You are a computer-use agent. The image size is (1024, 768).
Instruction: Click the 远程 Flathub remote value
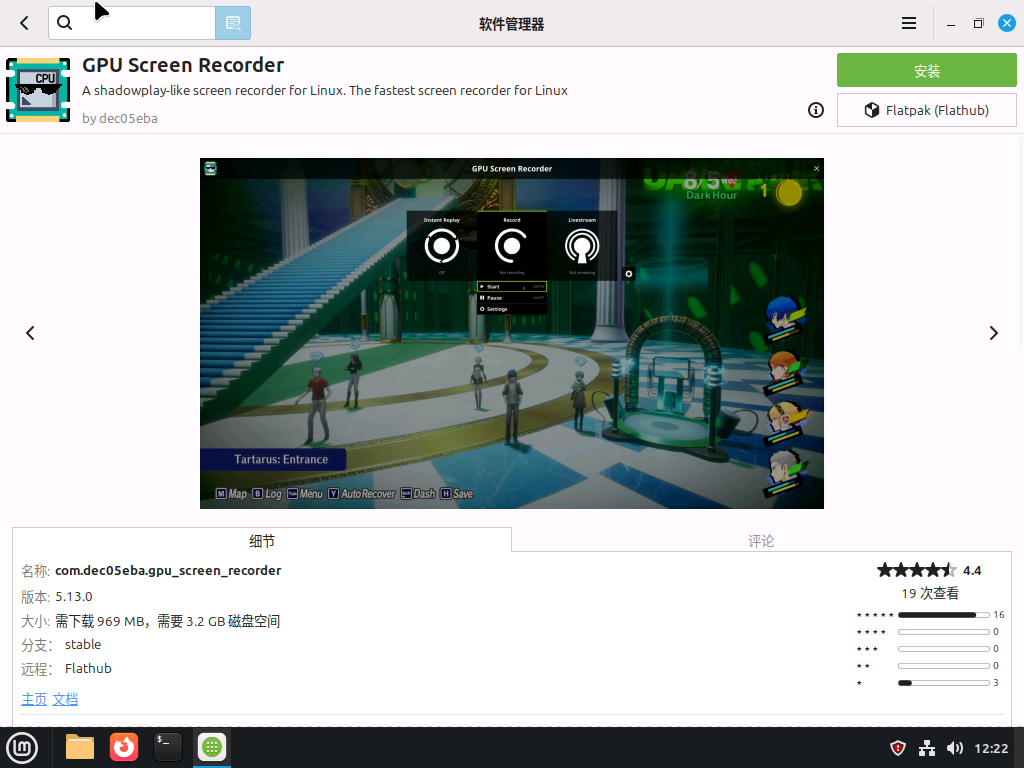click(88, 669)
